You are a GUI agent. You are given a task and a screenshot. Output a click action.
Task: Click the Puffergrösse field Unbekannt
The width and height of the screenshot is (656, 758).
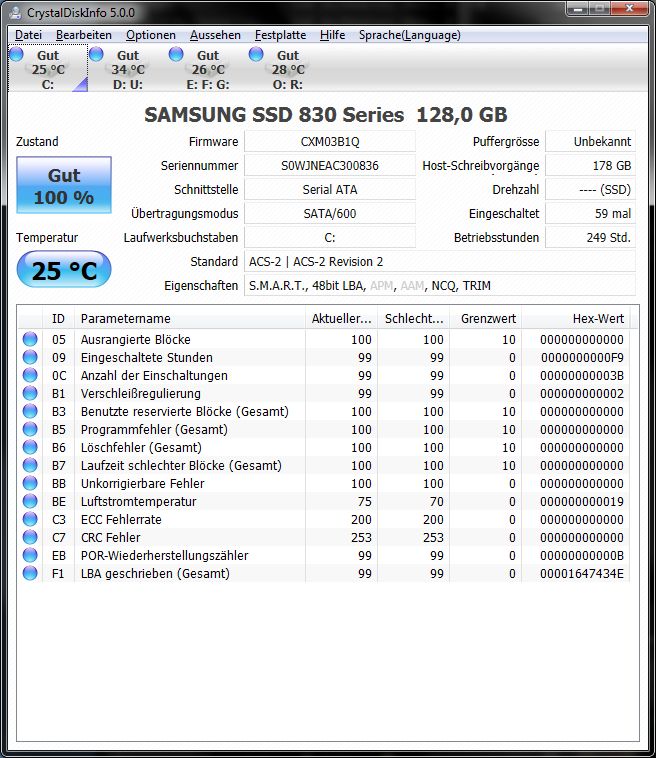(x=590, y=142)
